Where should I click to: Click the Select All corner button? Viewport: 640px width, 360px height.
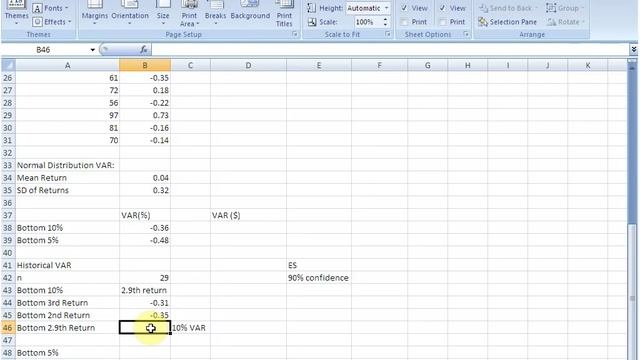pyautogui.click(x=8, y=65)
